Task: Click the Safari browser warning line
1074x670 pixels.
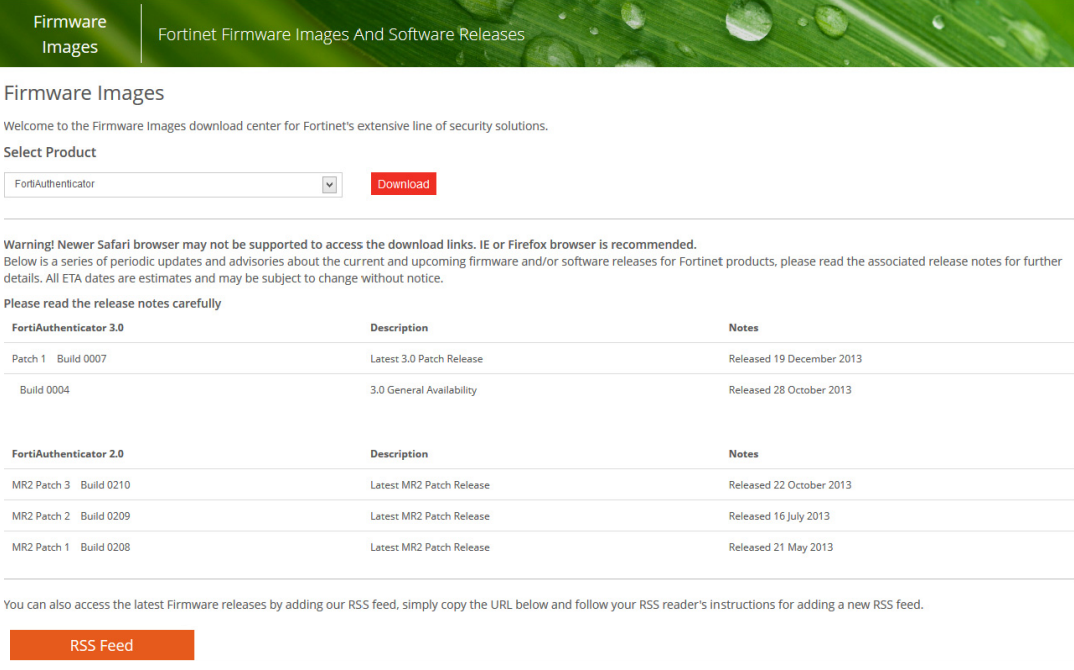Action: click(x=350, y=245)
